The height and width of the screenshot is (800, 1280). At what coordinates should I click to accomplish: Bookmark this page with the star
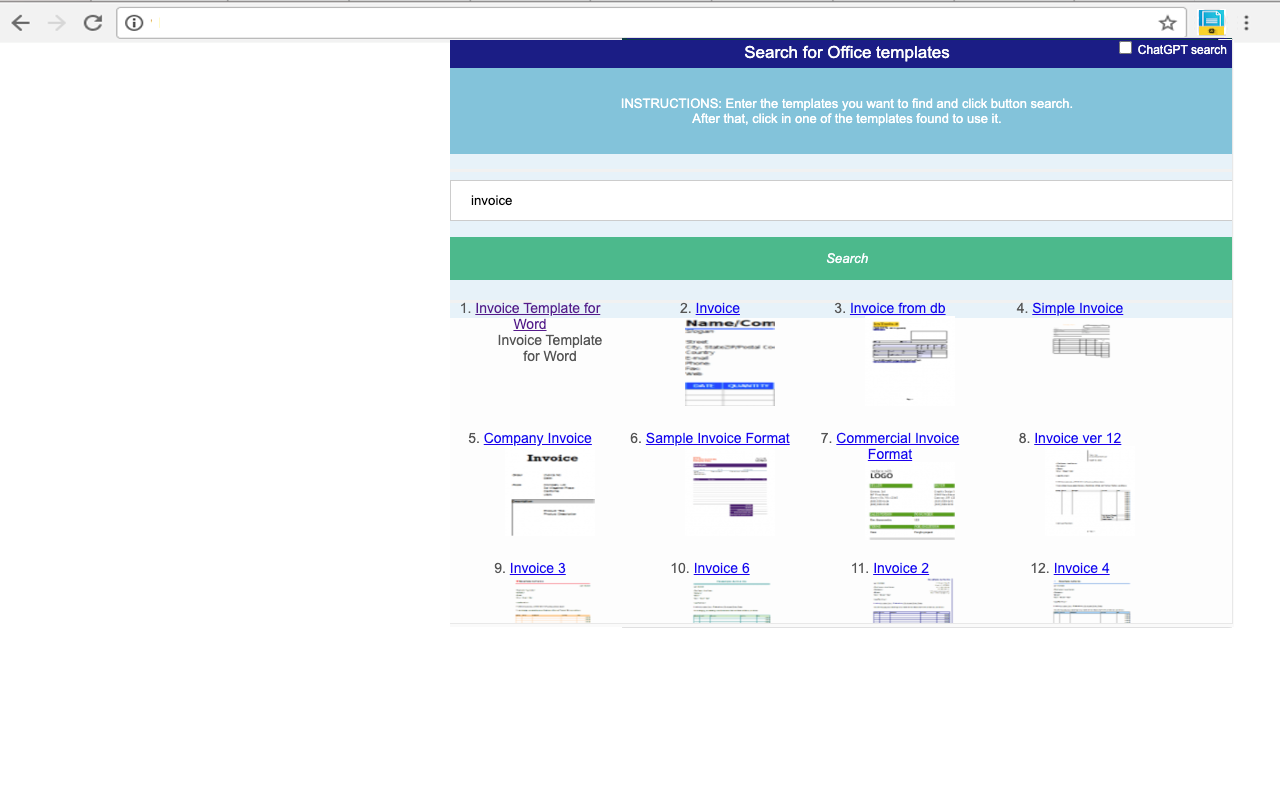1169,22
